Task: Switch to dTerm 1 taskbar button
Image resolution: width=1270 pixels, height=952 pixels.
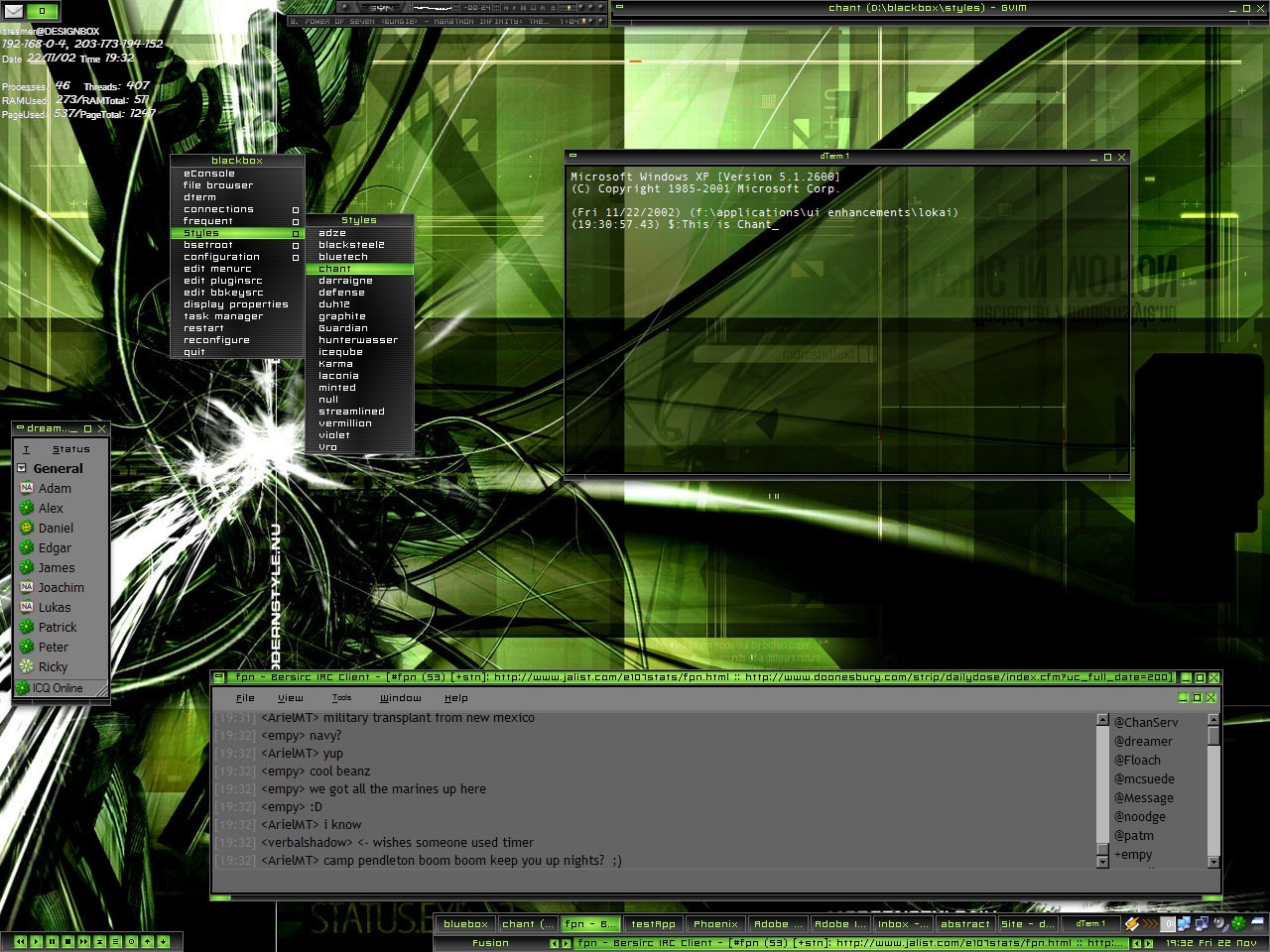Action: coord(1090,924)
